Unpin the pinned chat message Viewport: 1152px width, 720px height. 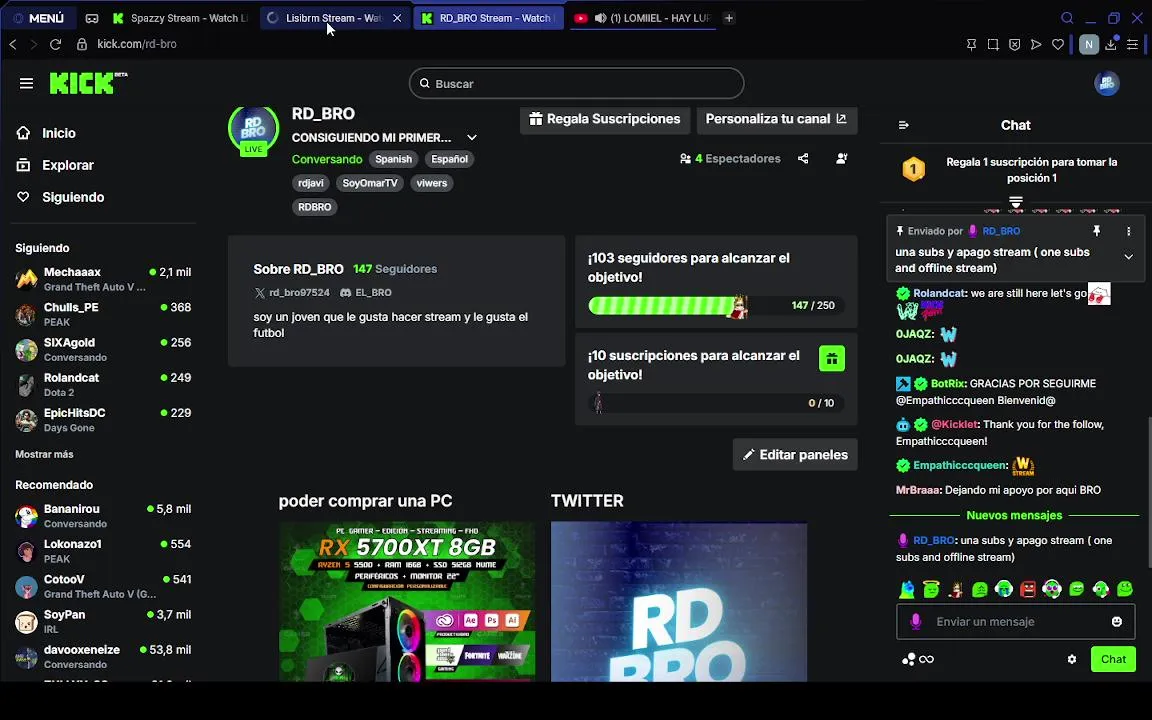click(x=1096, y=231)
